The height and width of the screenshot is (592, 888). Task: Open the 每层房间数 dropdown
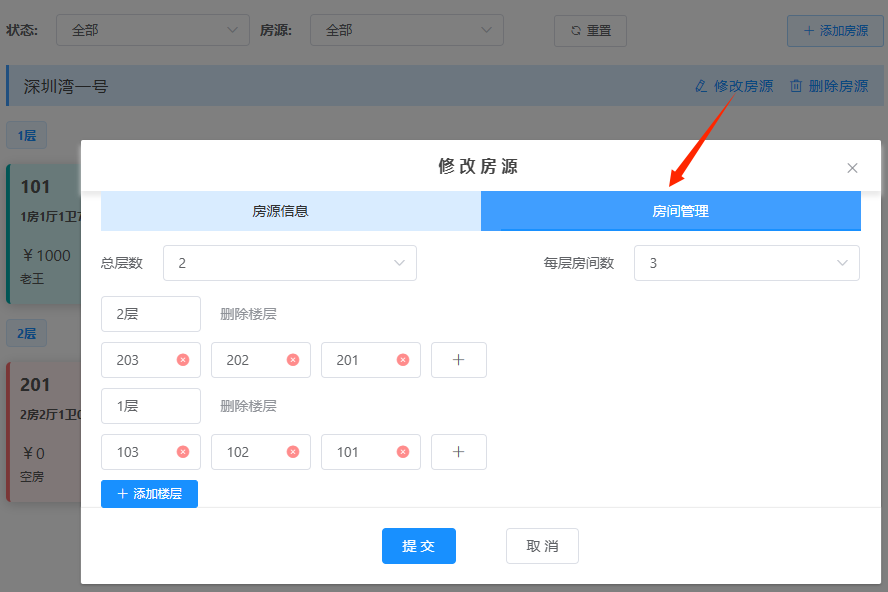pos(746,263)
